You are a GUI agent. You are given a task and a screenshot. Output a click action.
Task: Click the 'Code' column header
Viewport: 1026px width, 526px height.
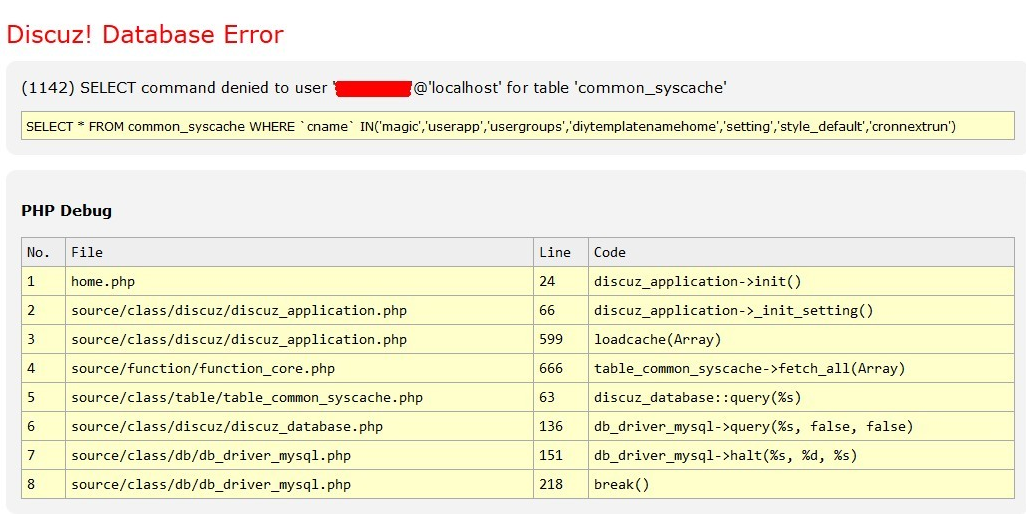tap(801, 252)
